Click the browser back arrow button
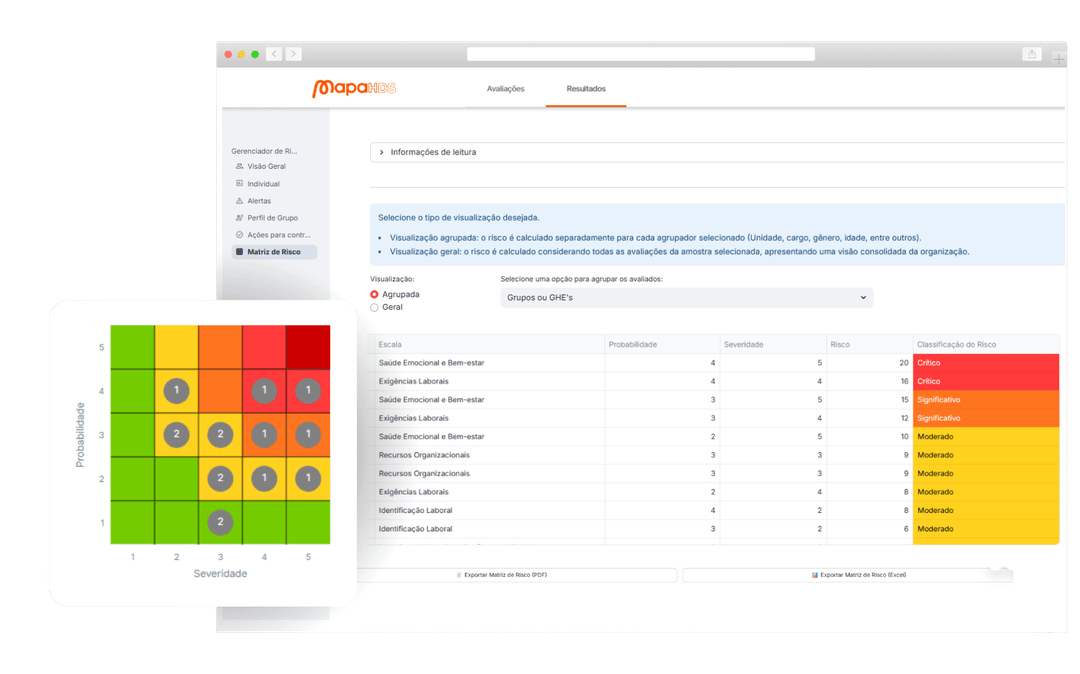The height and width of the screenshot is (674, 1080). coord(274,54)
